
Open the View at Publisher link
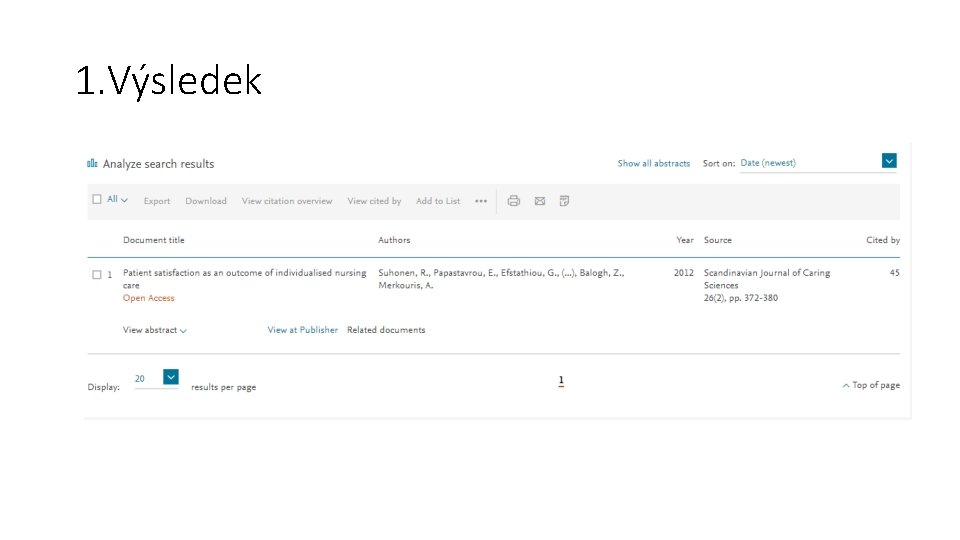pos(302,330)
